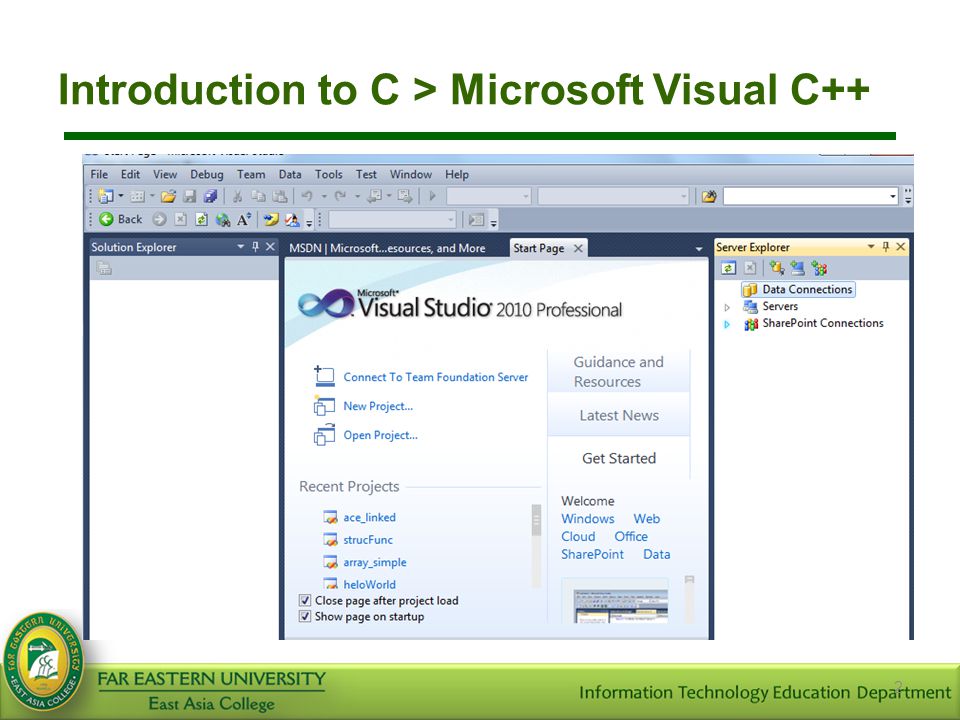Click the Copy toolbar icon
This screenshot has width=960, height=720.
pos(258,196)
